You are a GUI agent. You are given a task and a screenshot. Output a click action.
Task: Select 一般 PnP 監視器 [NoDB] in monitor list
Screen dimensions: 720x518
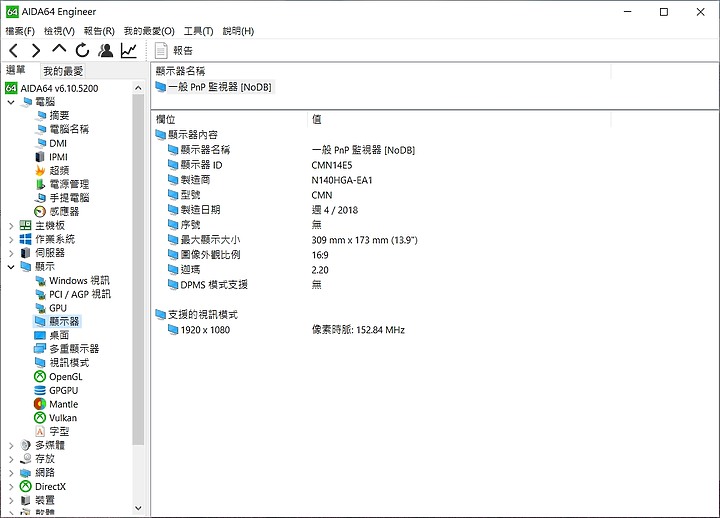click(x=219, y=87)
